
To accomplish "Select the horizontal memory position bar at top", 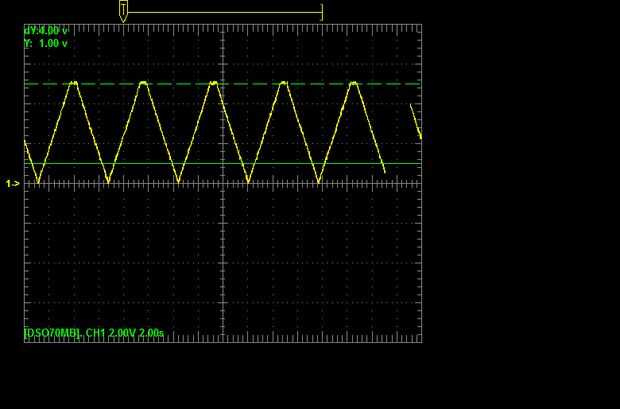I will click(x=225, y=12).
